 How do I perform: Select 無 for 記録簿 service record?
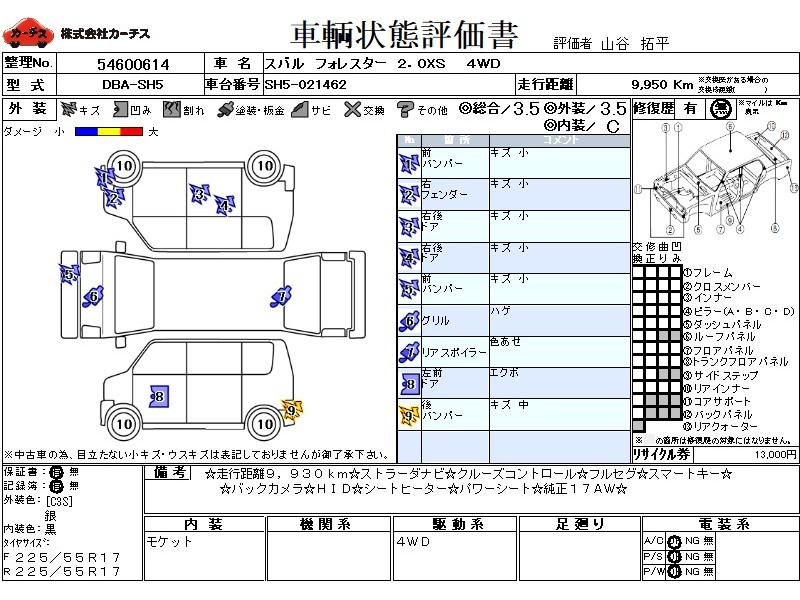coord(74,486)
